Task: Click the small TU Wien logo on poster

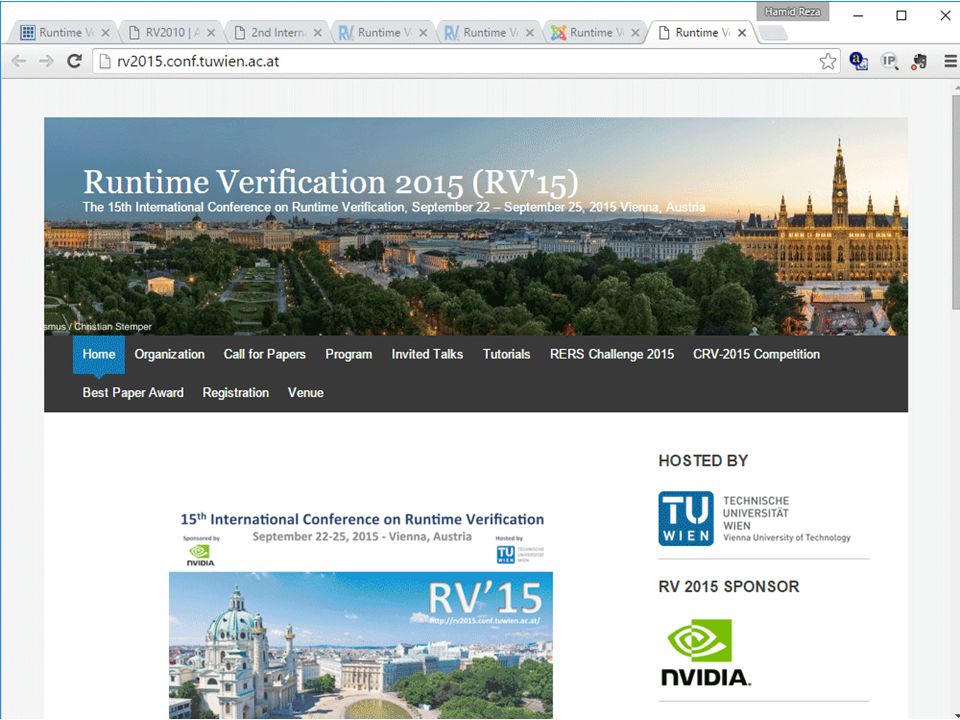Action: (520, 554)
